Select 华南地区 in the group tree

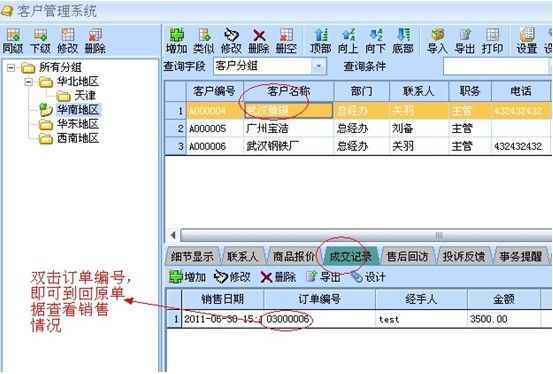point(78,110)
